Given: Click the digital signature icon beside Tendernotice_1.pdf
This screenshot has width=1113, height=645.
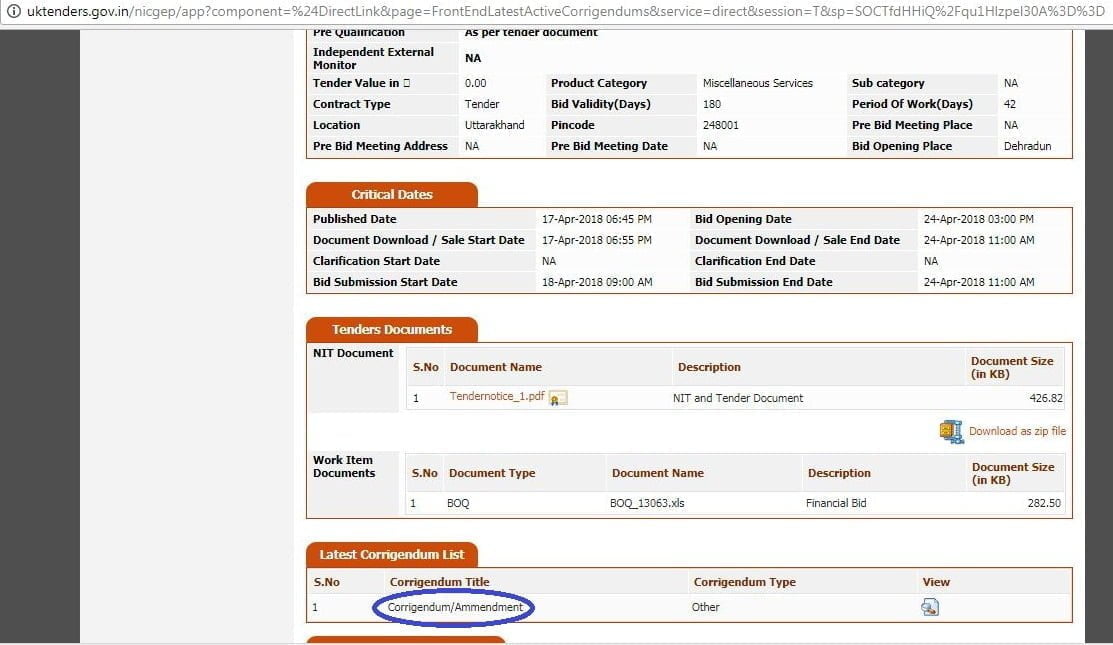Looking at the screenshot, I should coord(557,397).
